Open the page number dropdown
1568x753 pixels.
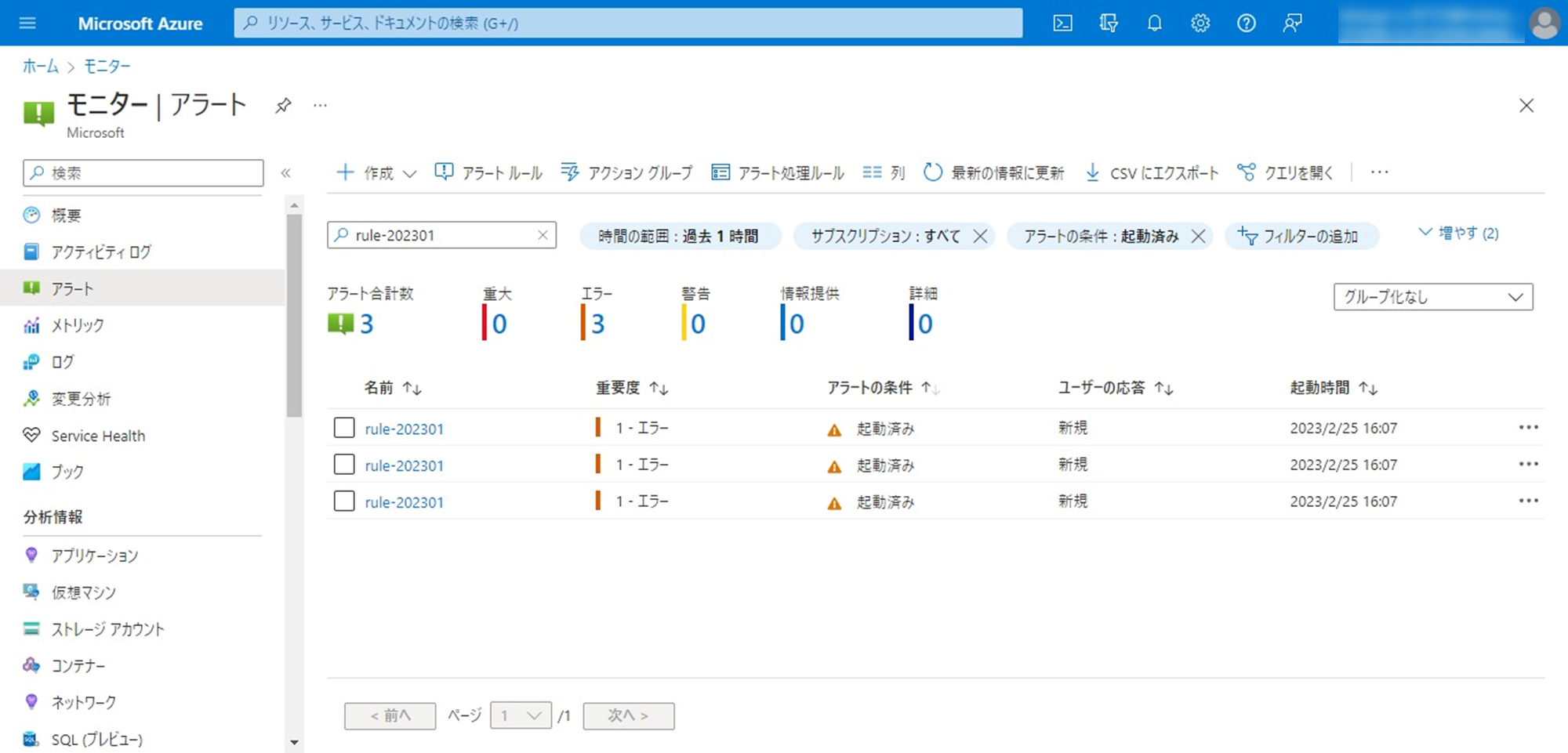pyautogui.click(x=521, y=715)
